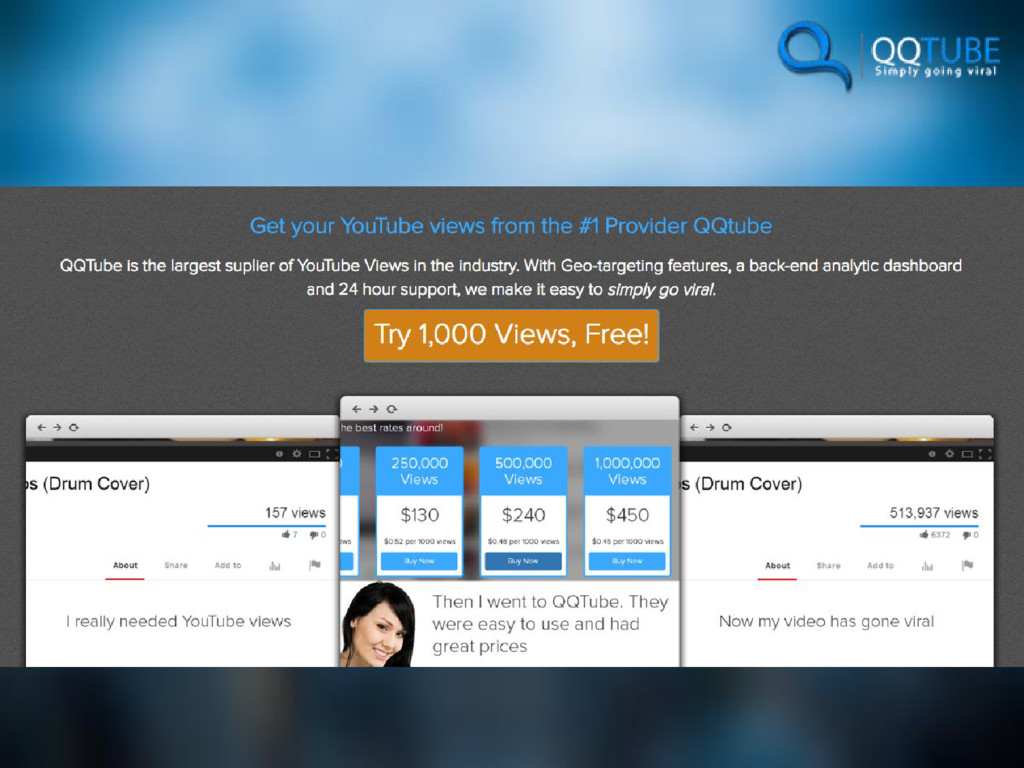
Task: Click the QQTube logo
Action: [889, 55]
